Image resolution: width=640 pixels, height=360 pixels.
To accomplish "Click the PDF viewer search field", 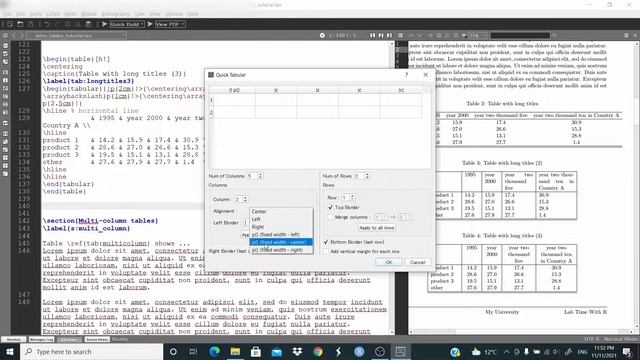I will 520,36.
